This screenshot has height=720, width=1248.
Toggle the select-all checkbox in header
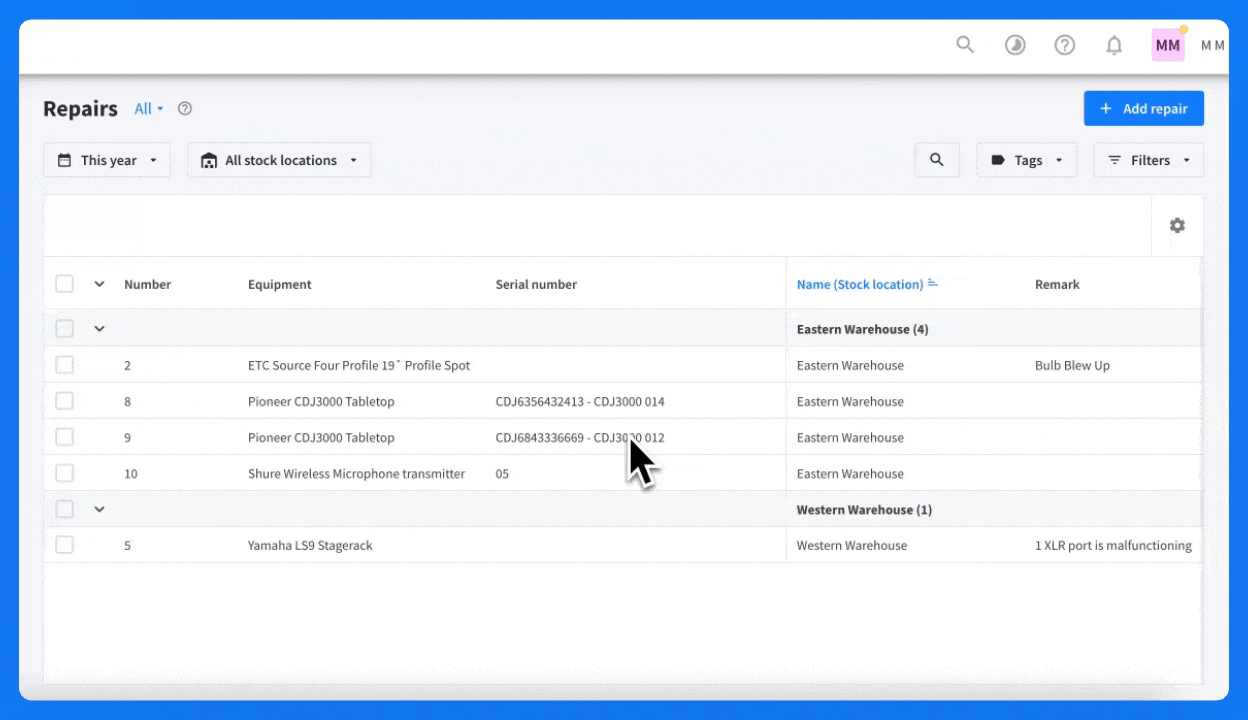[x=65, y=284]
